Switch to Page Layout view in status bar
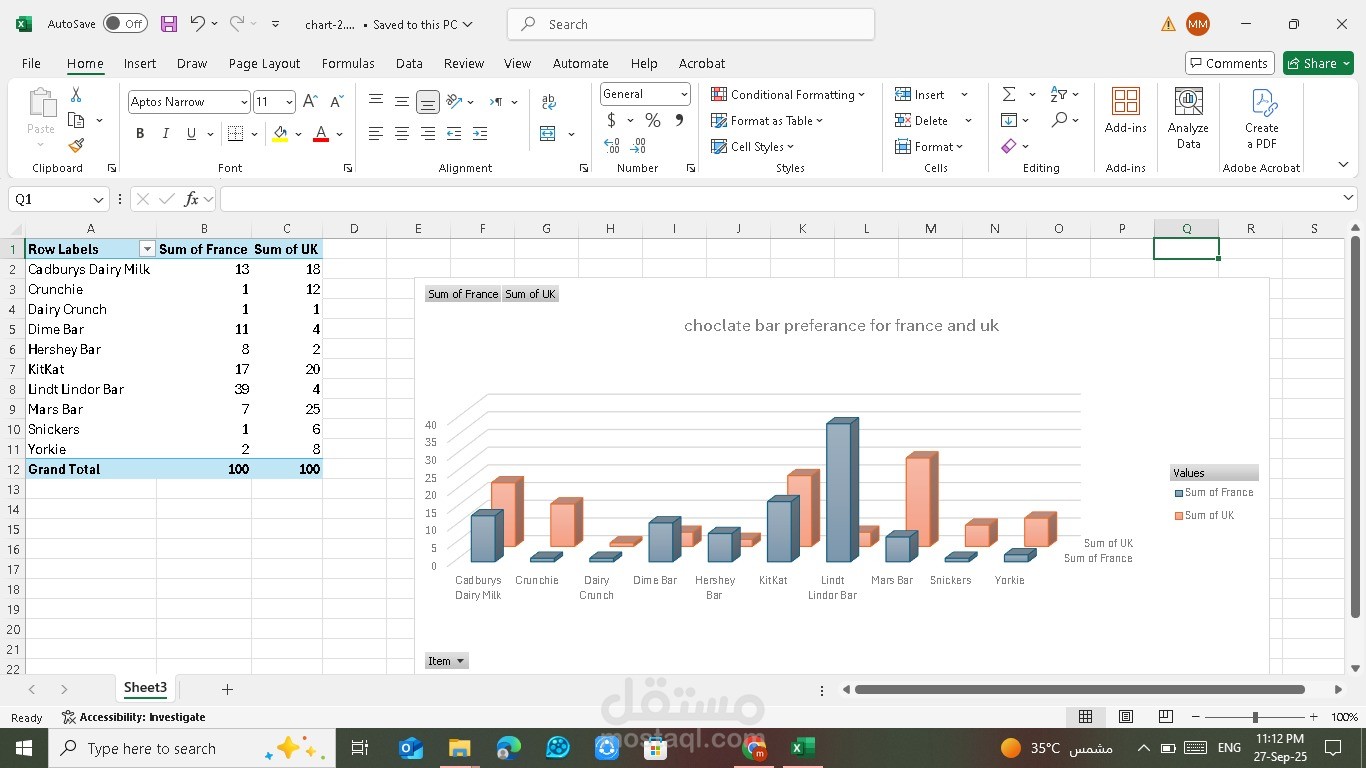 coord(1126,717)
